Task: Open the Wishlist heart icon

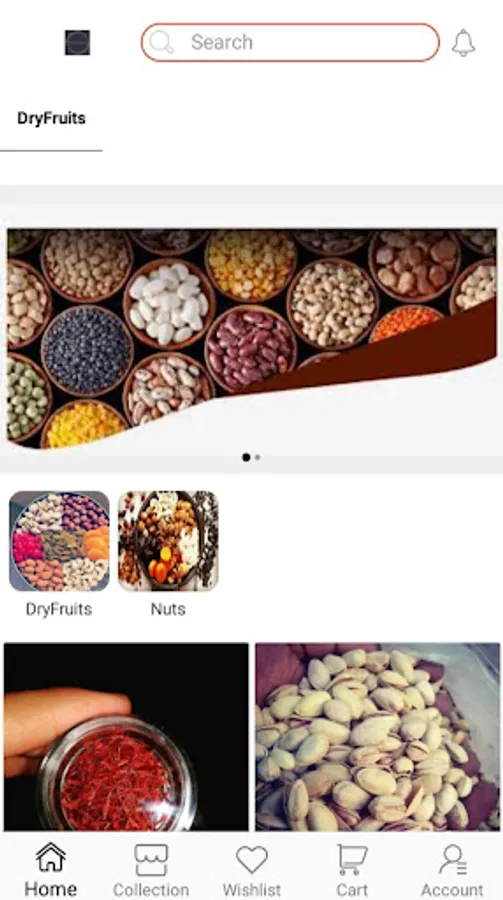Action: pyautogui.click(x=252, y=860)
